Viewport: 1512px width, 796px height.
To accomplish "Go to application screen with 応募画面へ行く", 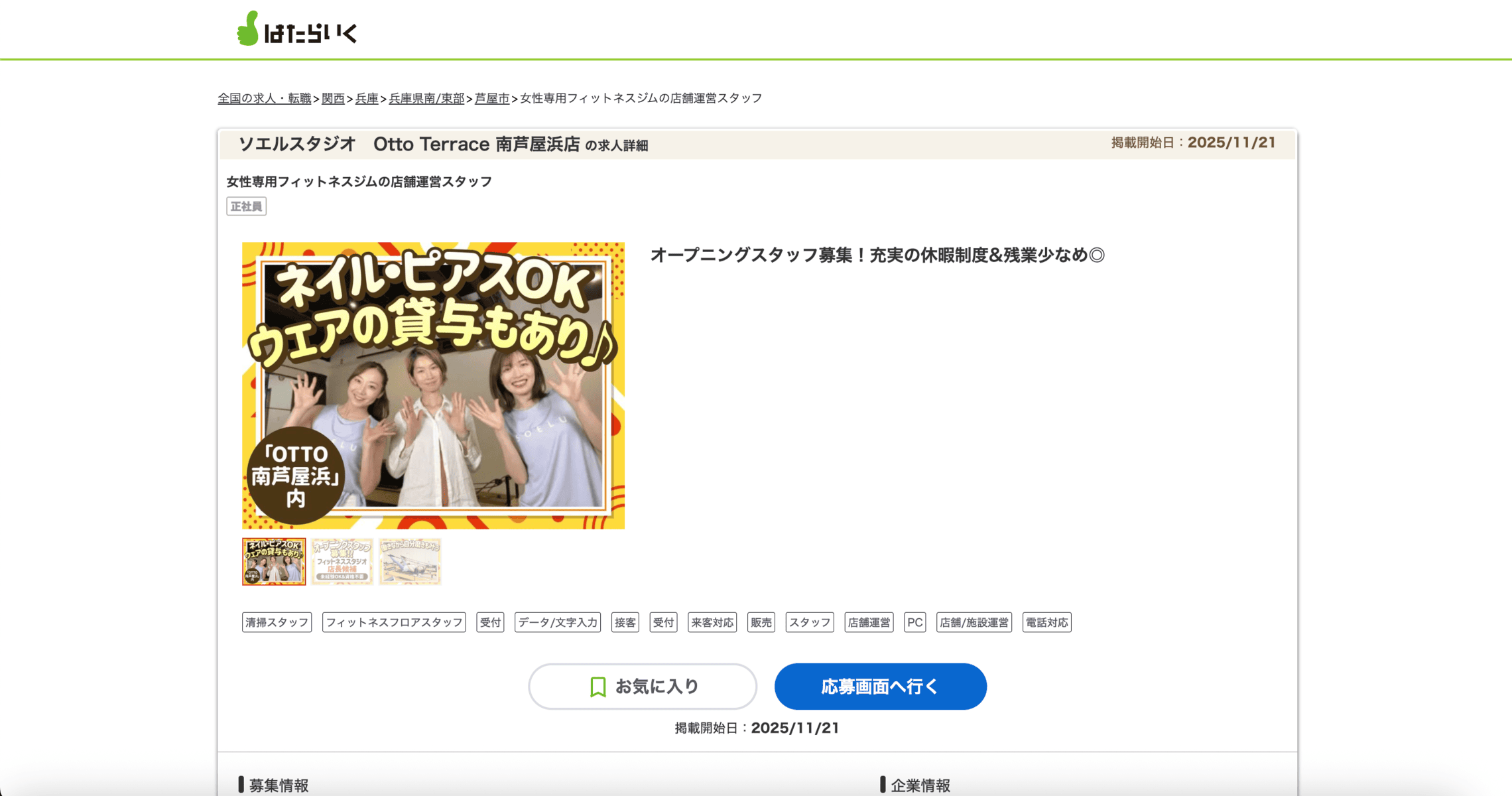I will (880, 687).
